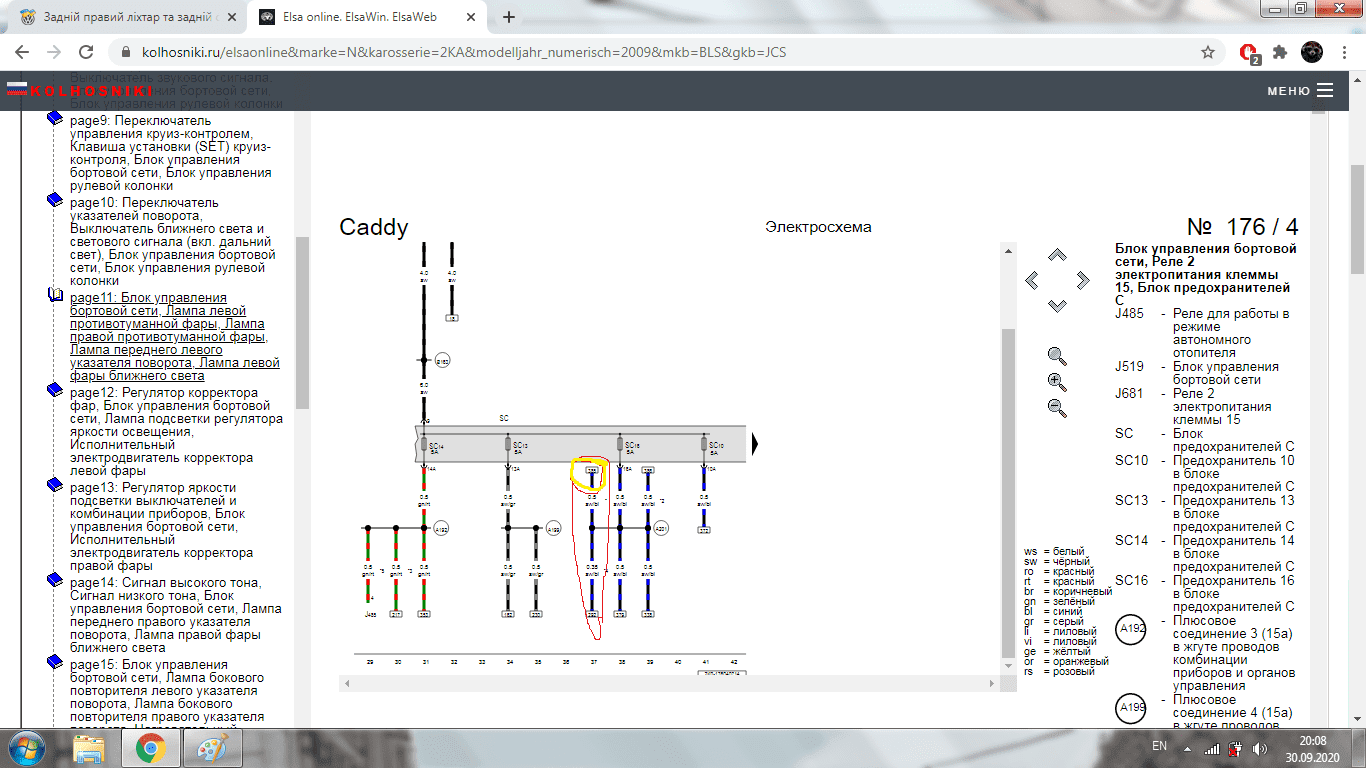This screenshot has height=768, width=1366.
Task: View site security info via padlock icon
Action: click(125, 52)
